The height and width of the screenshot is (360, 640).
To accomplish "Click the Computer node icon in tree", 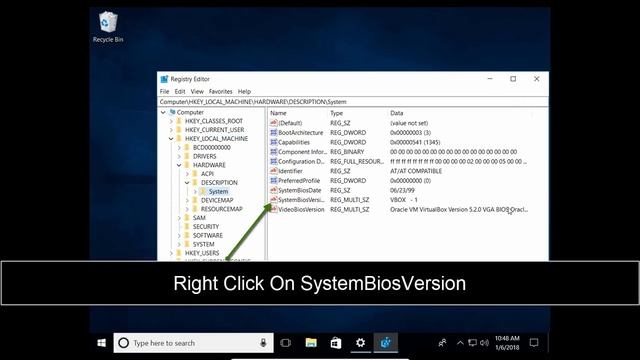I will 172,112.
